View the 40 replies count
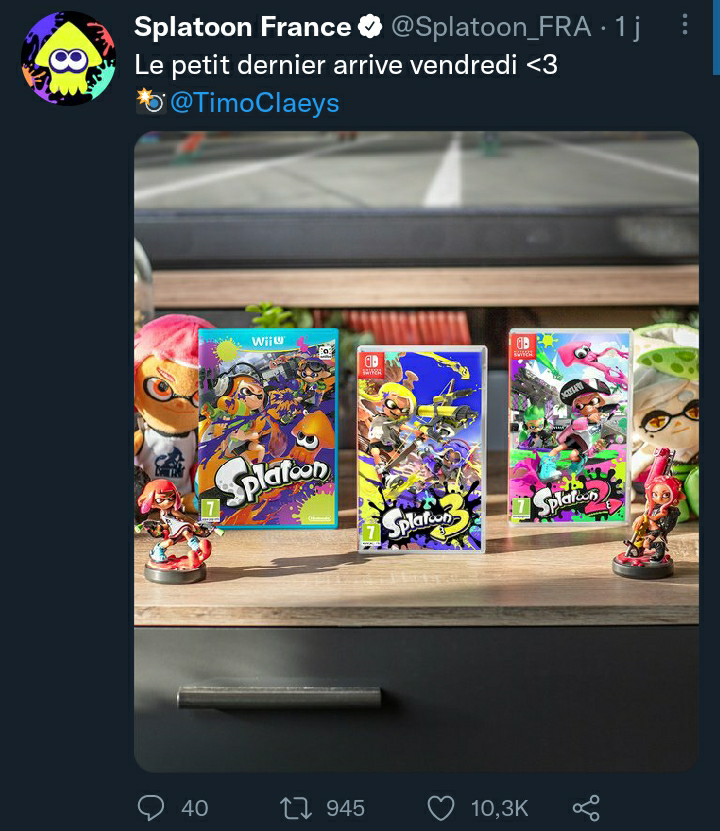This screenshot has height=831, width=720. [194, 808]
